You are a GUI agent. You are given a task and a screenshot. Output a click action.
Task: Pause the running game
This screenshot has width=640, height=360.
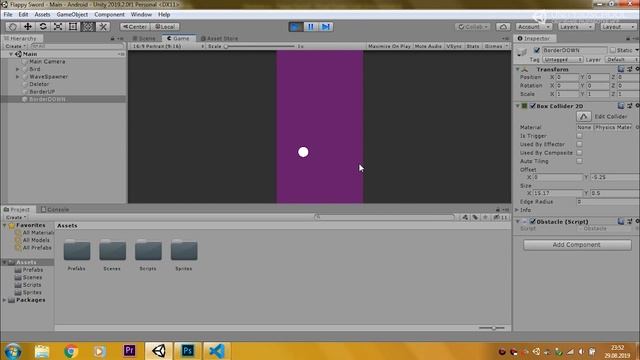(x=311, y=27)
